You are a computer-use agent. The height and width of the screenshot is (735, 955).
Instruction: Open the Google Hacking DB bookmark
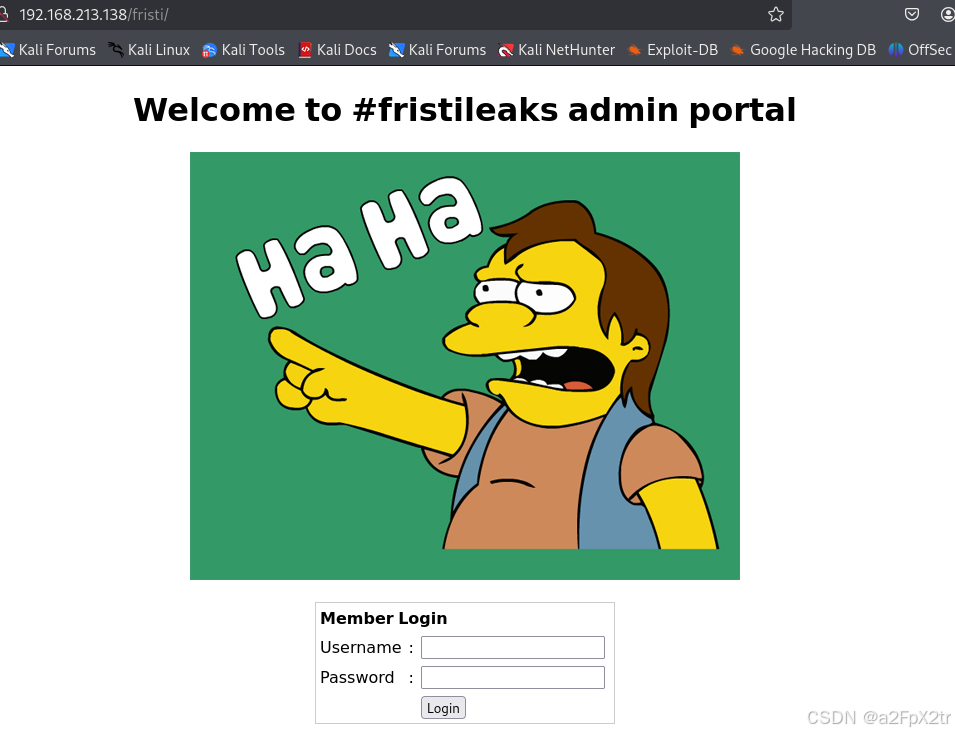(803, 50)
